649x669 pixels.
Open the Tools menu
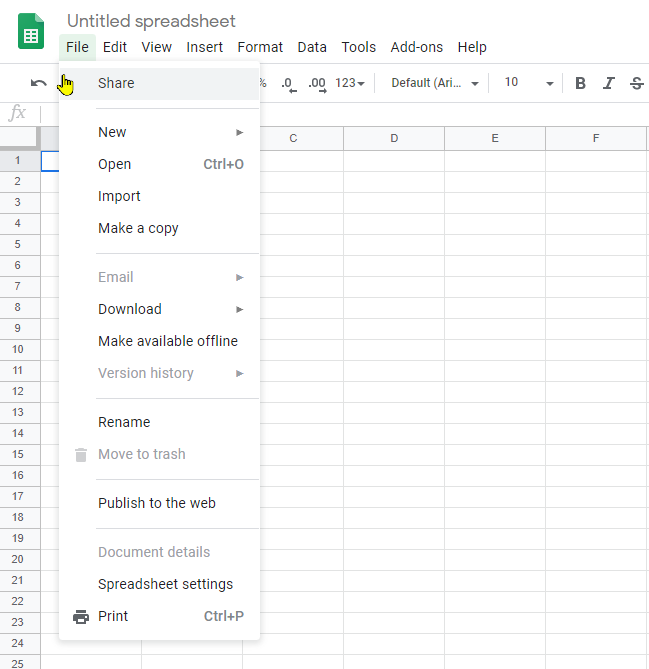(x=358, y=47)
